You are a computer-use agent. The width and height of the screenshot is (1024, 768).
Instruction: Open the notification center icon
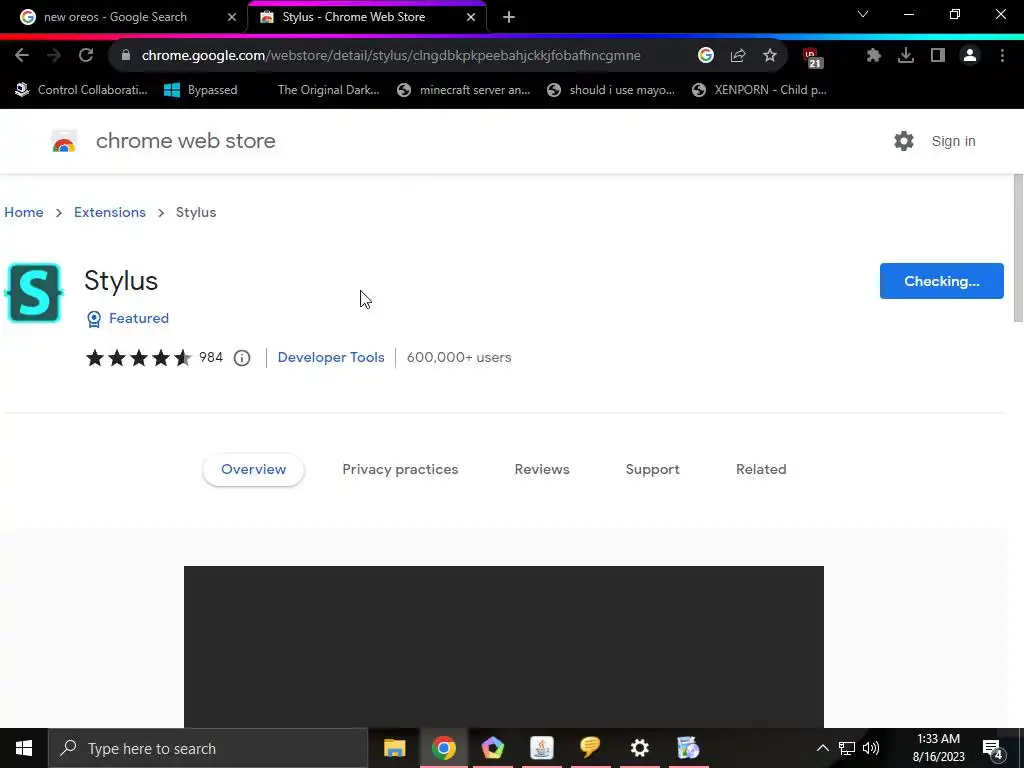pos(993,748)
